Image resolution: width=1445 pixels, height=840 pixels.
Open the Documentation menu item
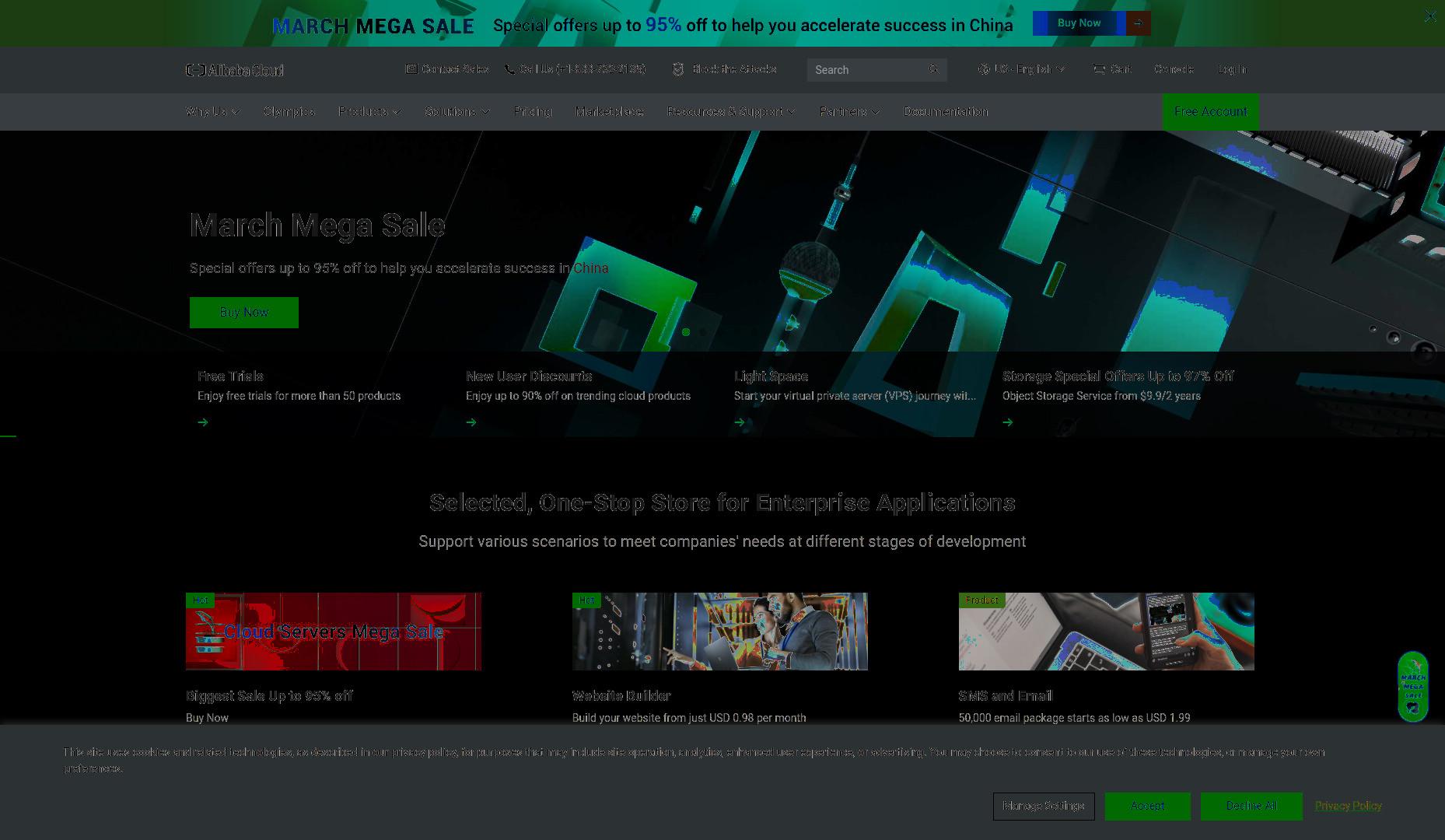tap(946, 111)
